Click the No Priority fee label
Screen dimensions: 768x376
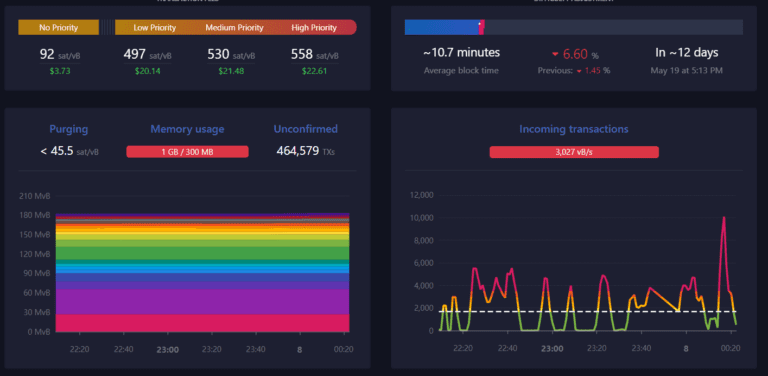tap(59, 27)
